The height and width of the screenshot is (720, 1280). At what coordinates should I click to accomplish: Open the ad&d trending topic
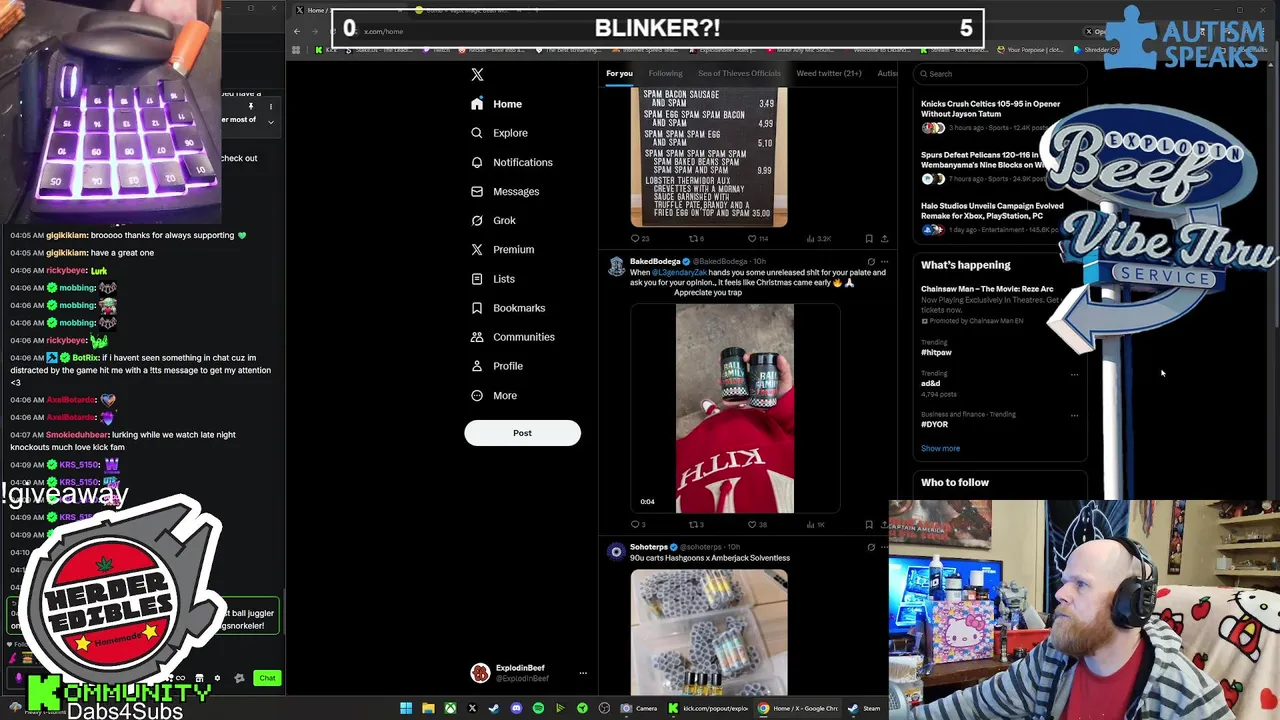[930, 383]
